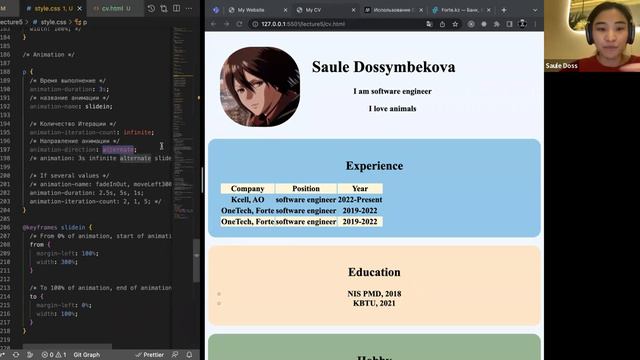640x360 pixels.
Task: Open the sync changes status bar icon
Action: 16,355
